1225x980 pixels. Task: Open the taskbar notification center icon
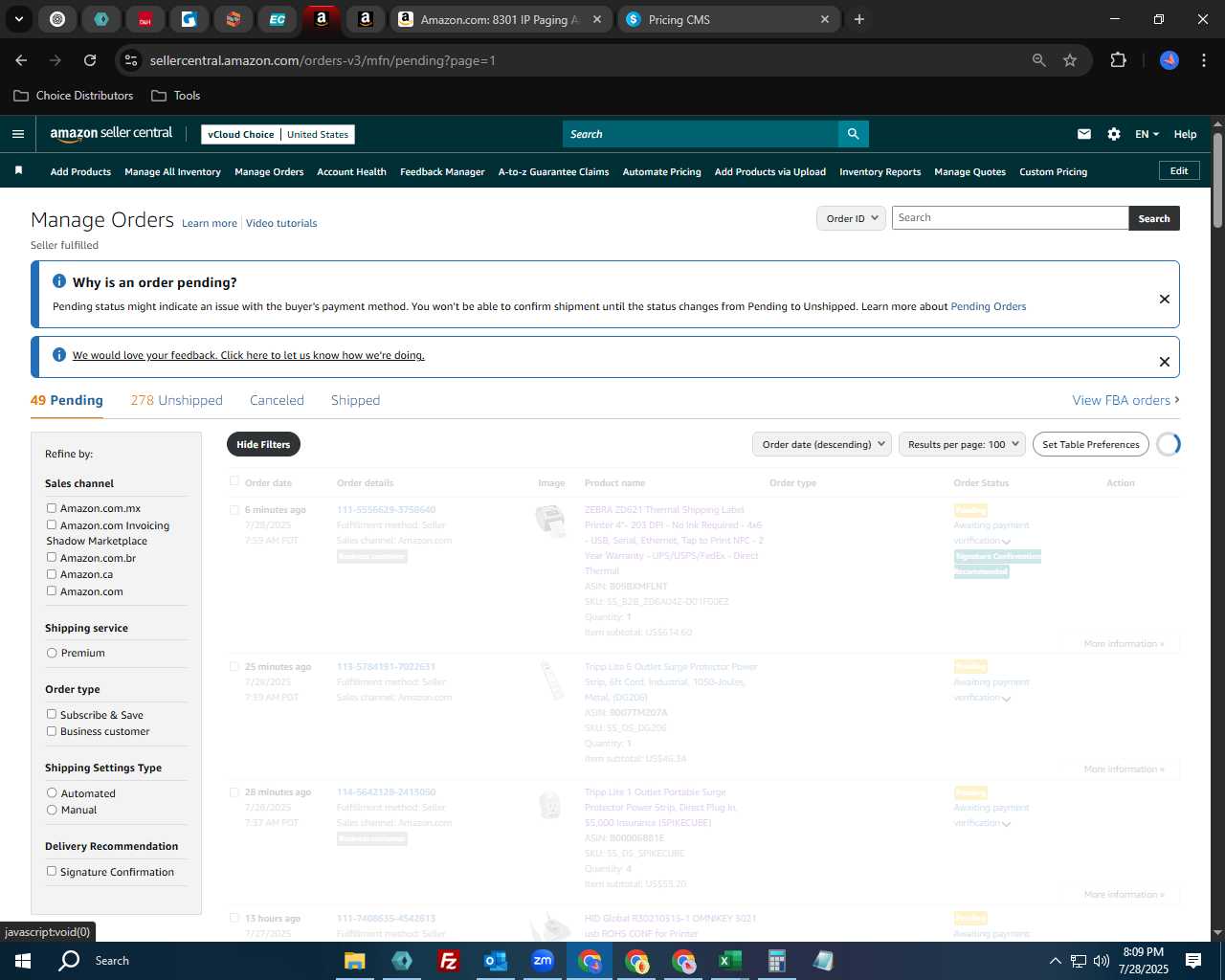1193,961
